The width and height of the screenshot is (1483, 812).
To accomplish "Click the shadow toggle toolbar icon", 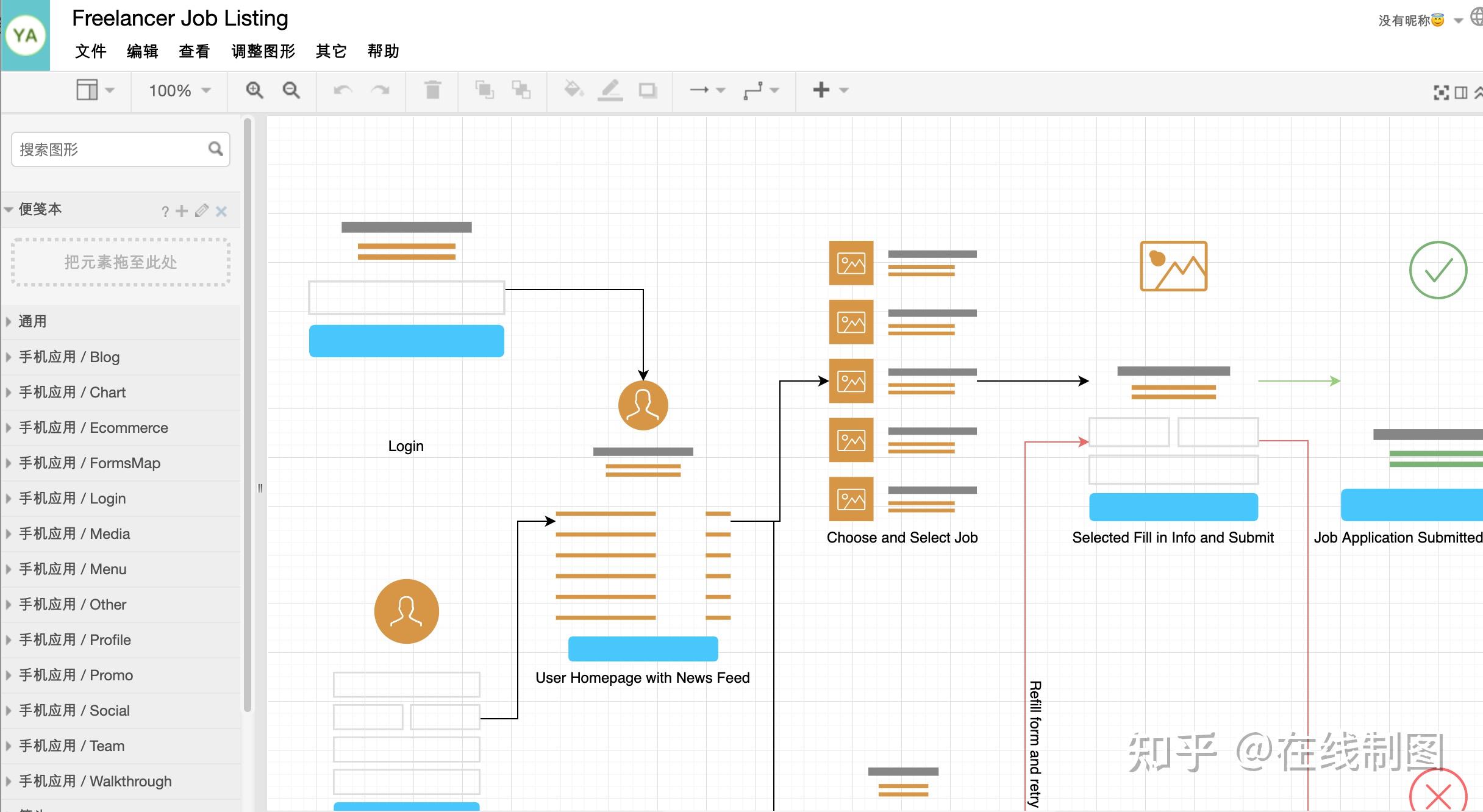I will (647, 91).
